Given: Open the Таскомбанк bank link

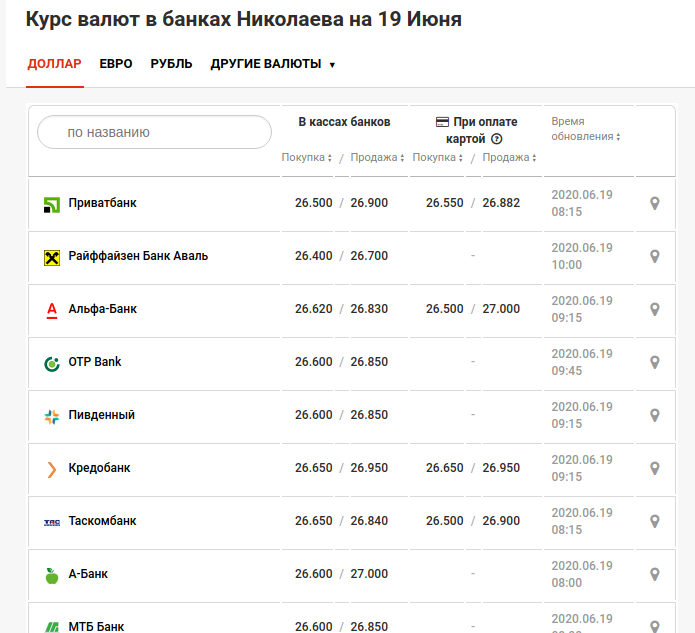Looking at the screenshot, I should 102,521.
